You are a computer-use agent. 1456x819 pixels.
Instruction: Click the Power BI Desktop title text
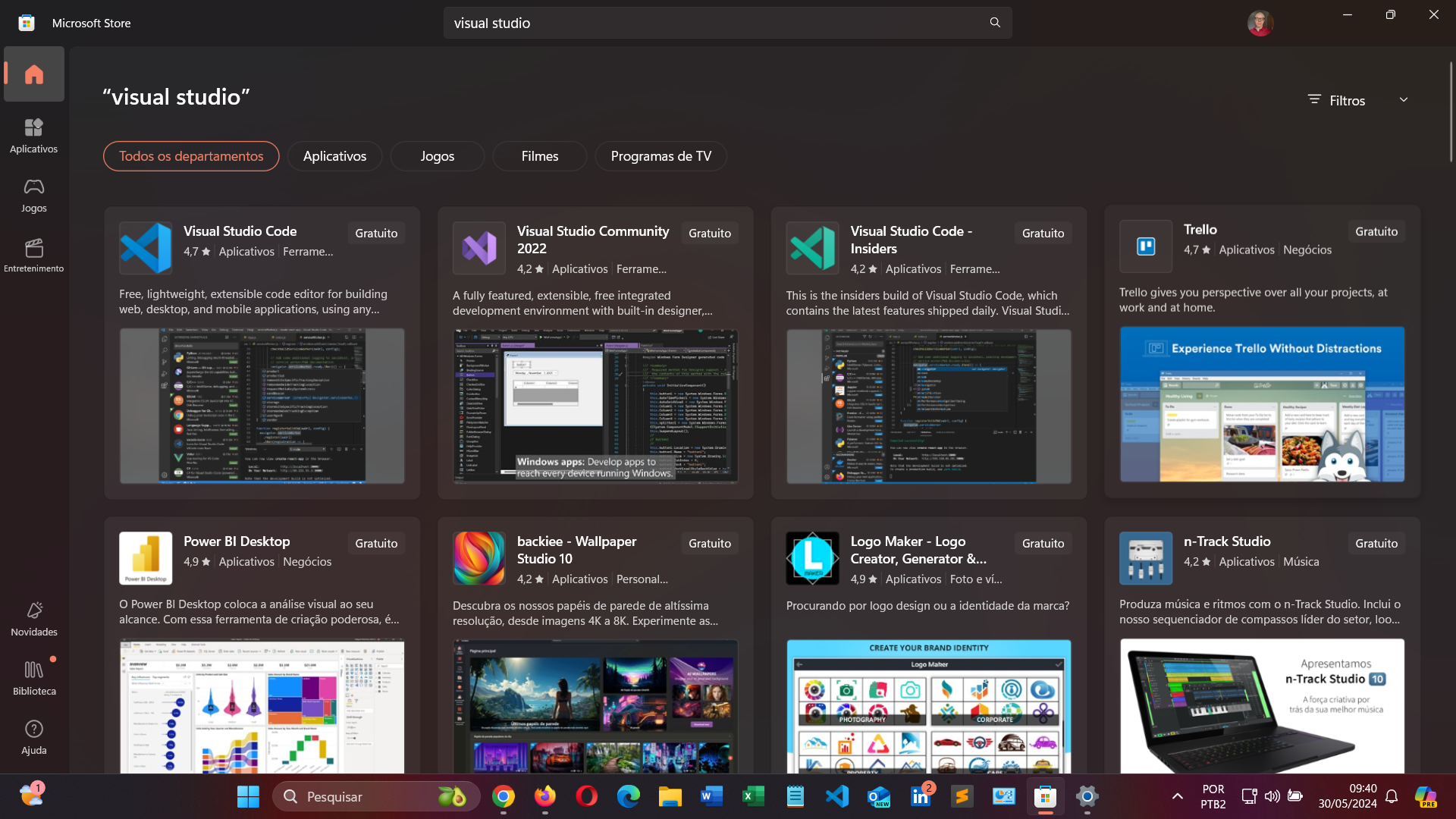pos(237,541)
